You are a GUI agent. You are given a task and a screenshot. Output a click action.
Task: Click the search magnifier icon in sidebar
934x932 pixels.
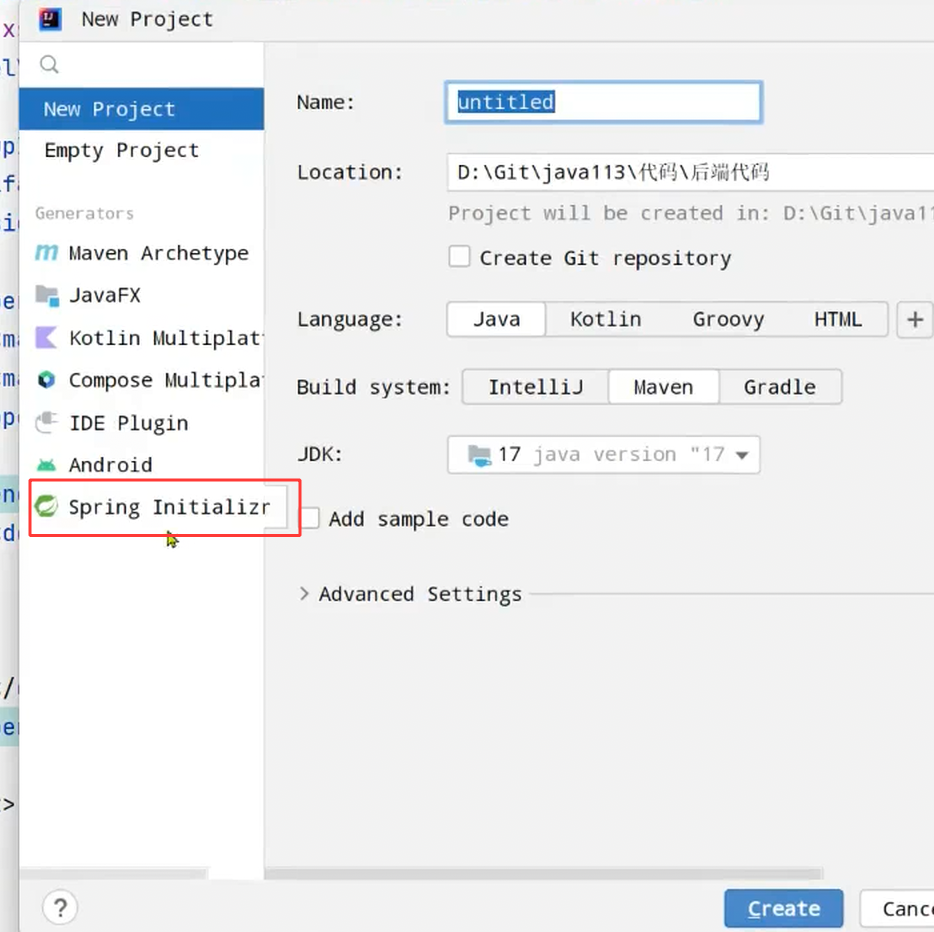pos(49,64)
